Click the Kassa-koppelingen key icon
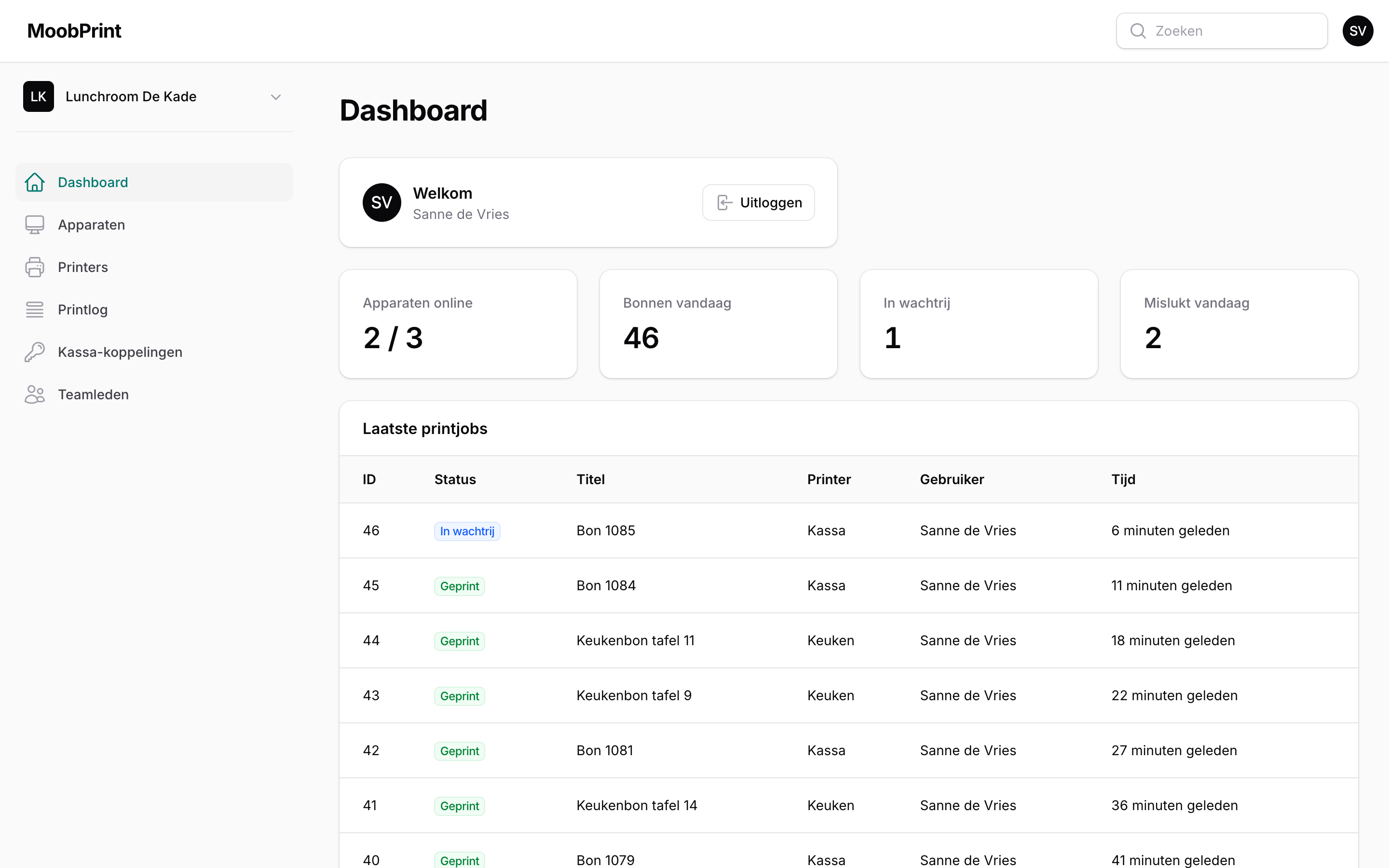The width and height of the screenshot is (1389, 868). [x=34, y=352]
